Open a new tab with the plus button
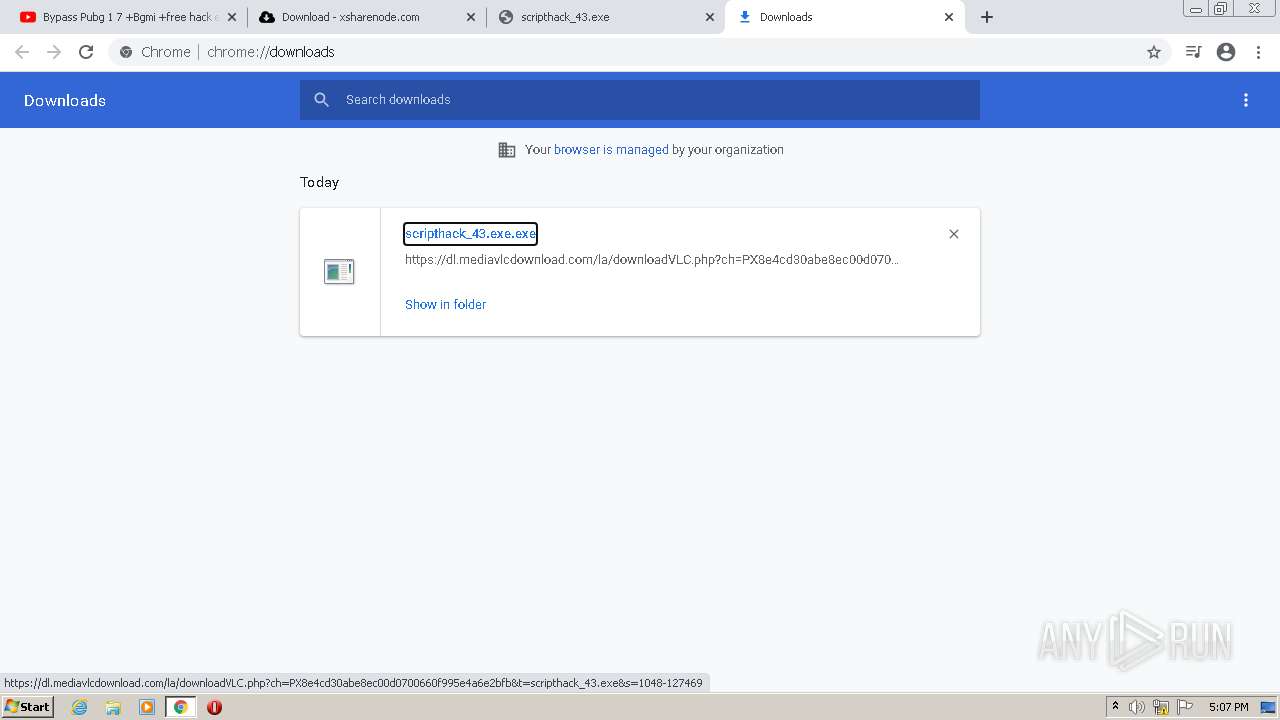Viewport: 1280px width, 720px height. 987,17
